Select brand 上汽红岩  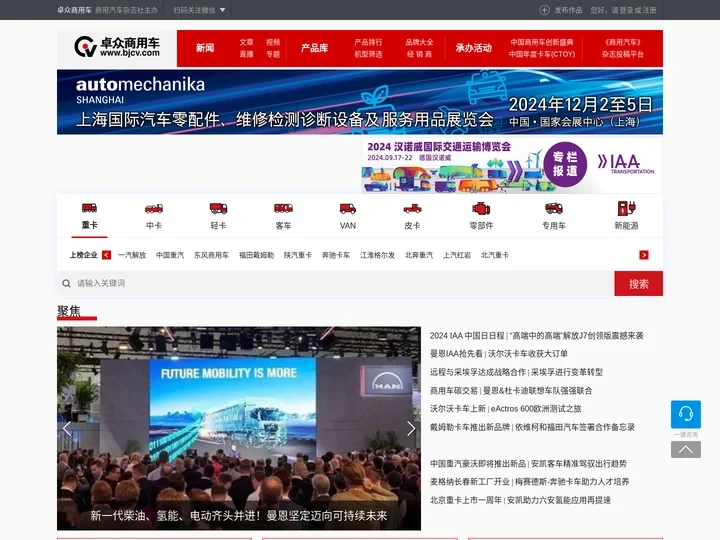coord(457,255)
